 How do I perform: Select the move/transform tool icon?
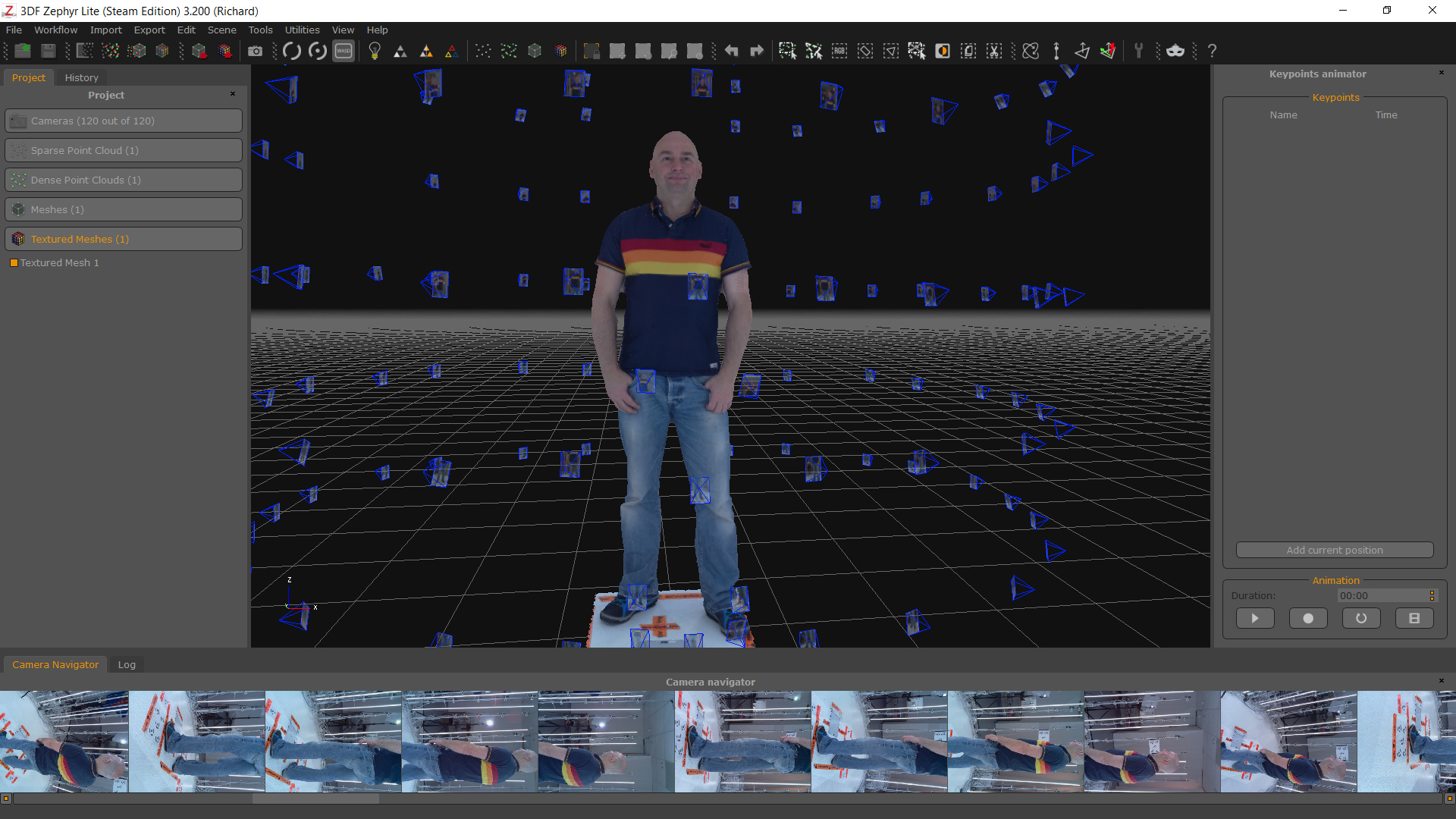[1107, 51]
